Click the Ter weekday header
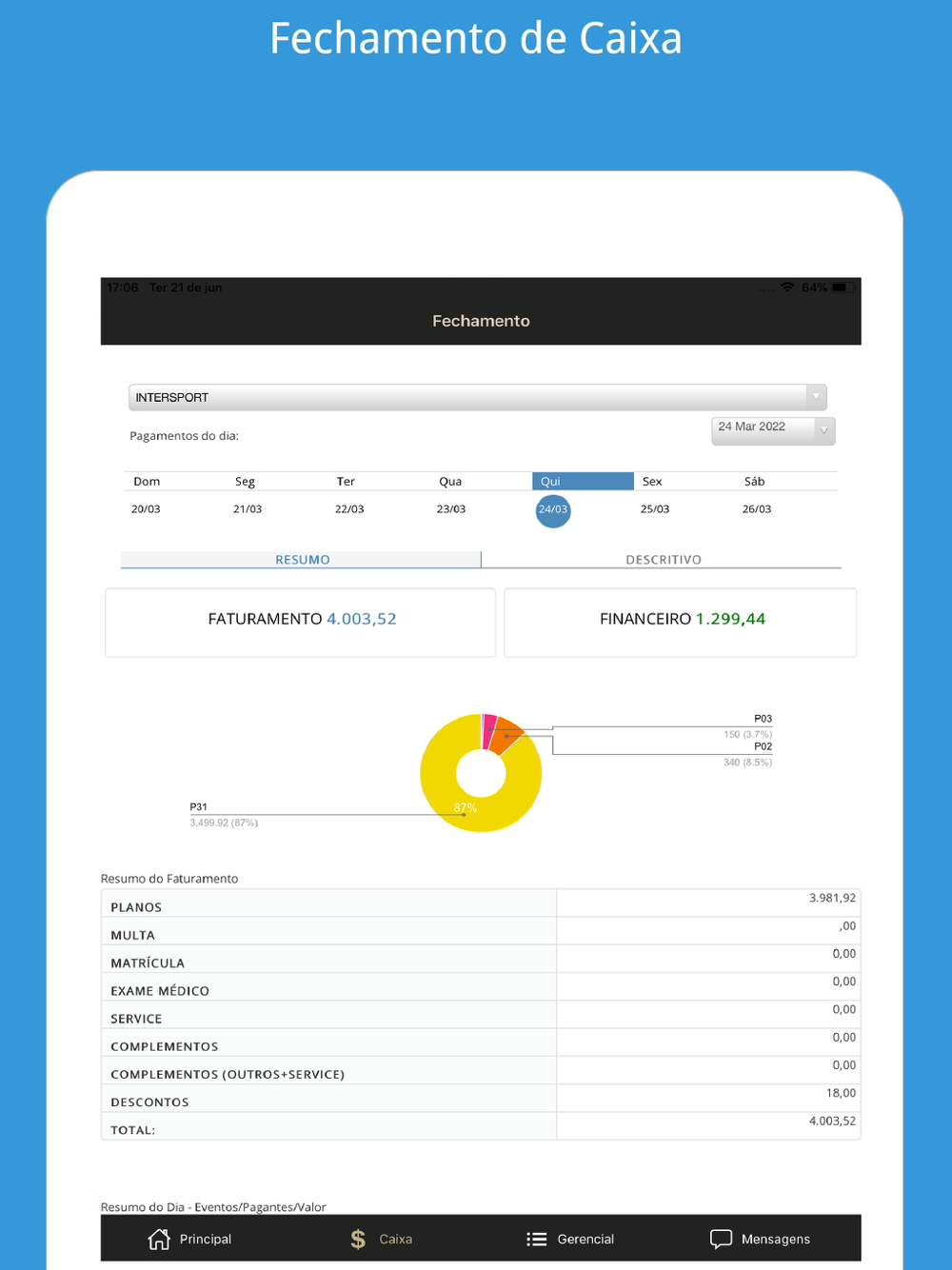Viewport: 952px width, 1270px height. pyautogui.click(x=346, y=482)
